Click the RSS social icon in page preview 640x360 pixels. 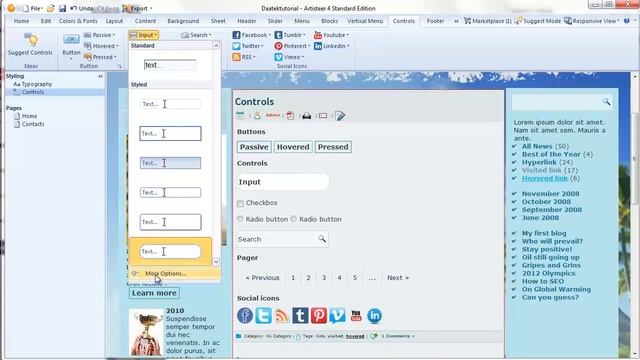point(282,316)
